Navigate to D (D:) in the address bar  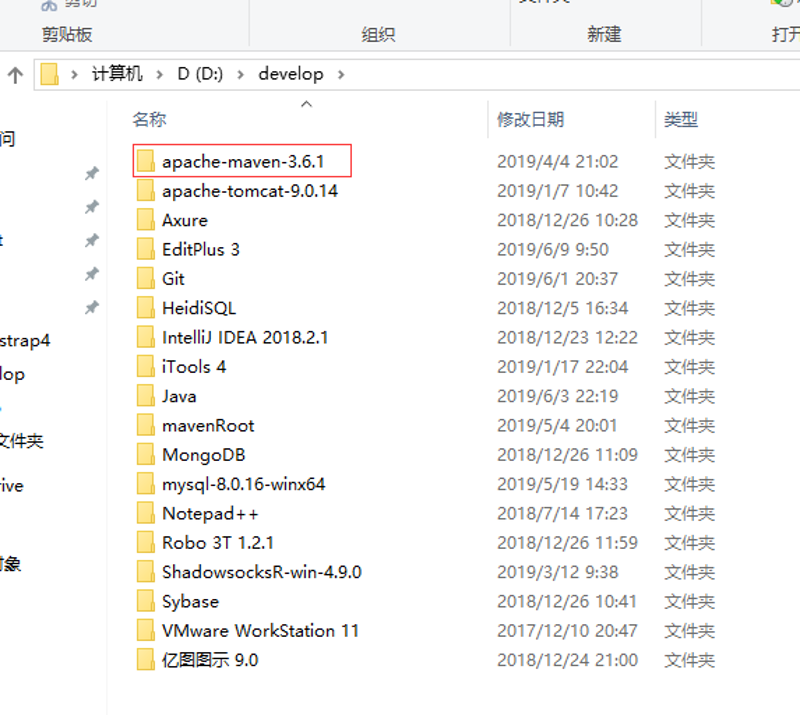[200, 74]
